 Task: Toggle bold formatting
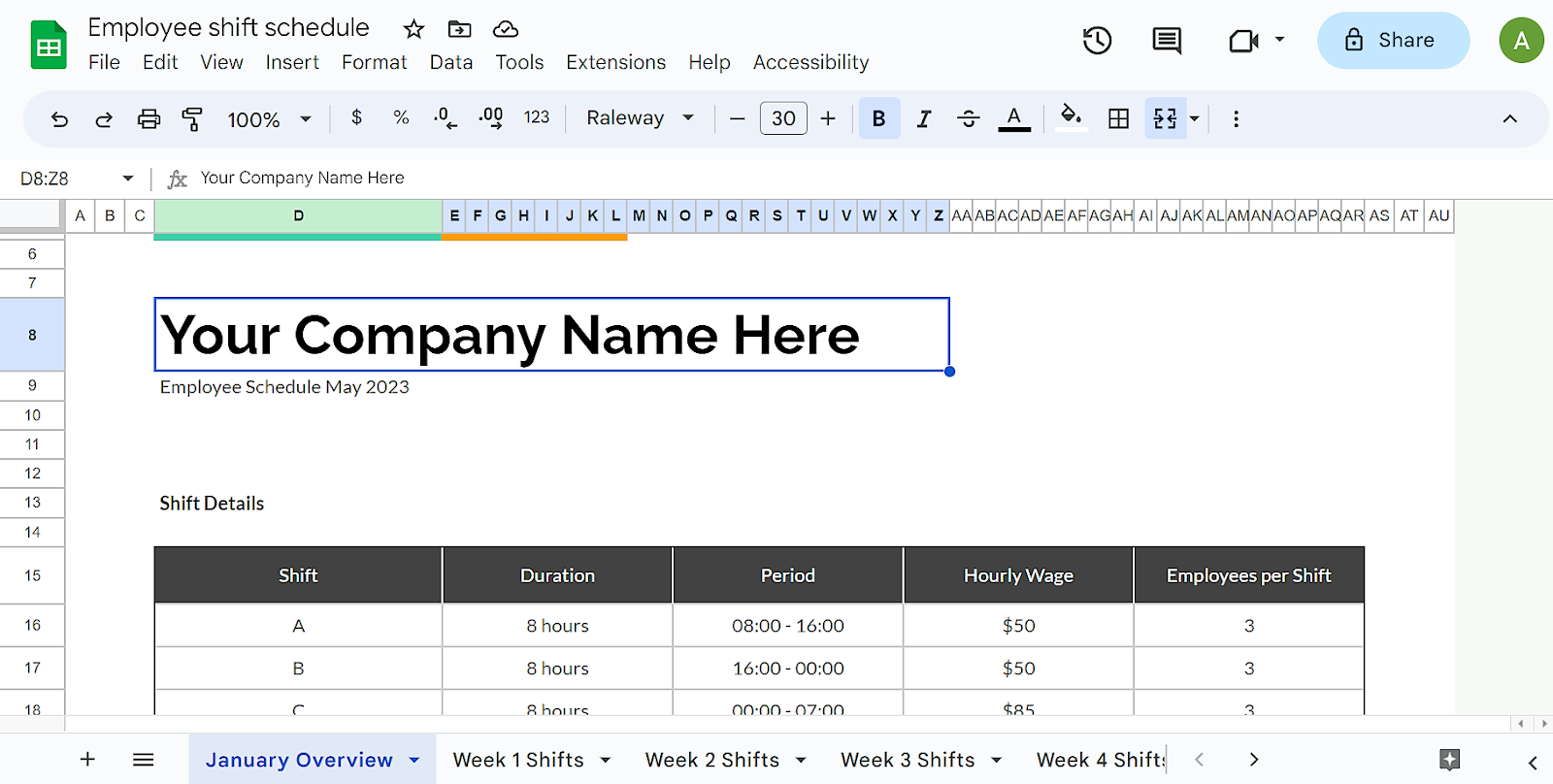pyautogui.click(x=878, y=118)
